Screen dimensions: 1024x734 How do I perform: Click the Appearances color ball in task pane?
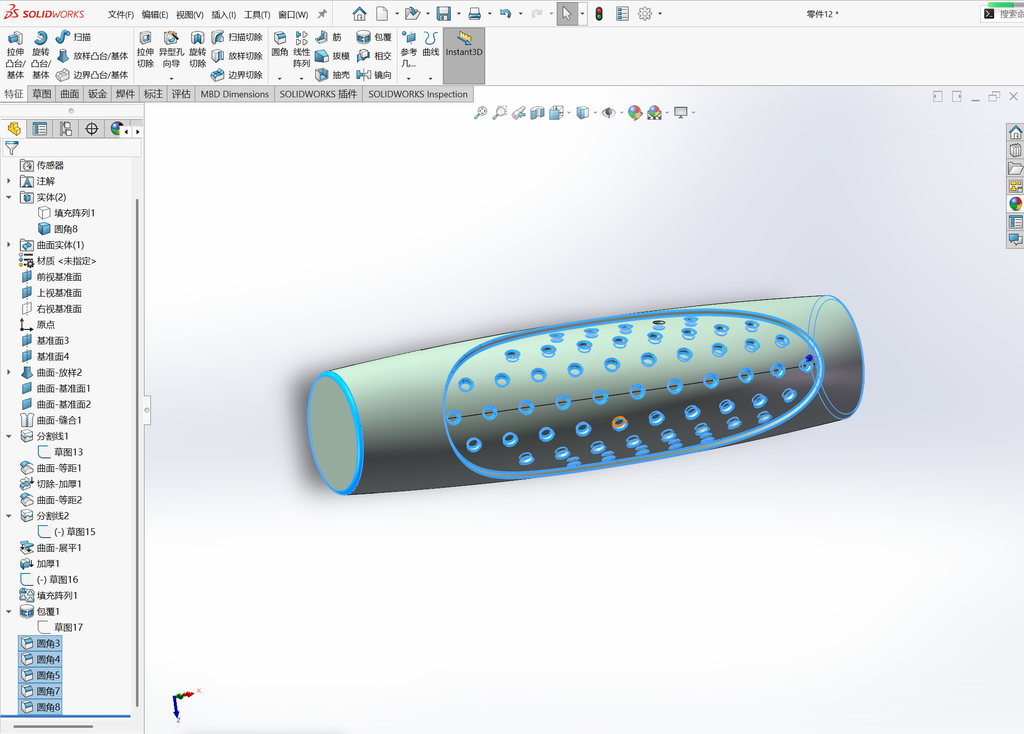click(1016, 204)
